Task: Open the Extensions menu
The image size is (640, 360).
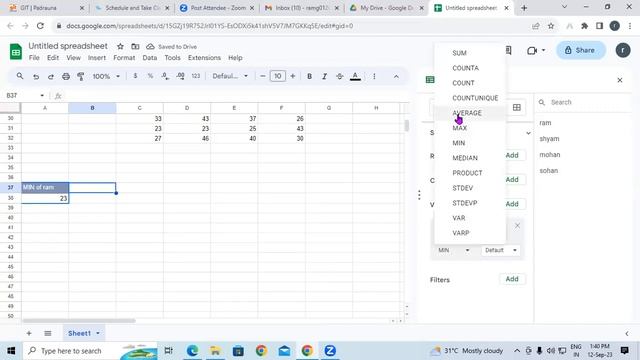Action: pos(204,58)
